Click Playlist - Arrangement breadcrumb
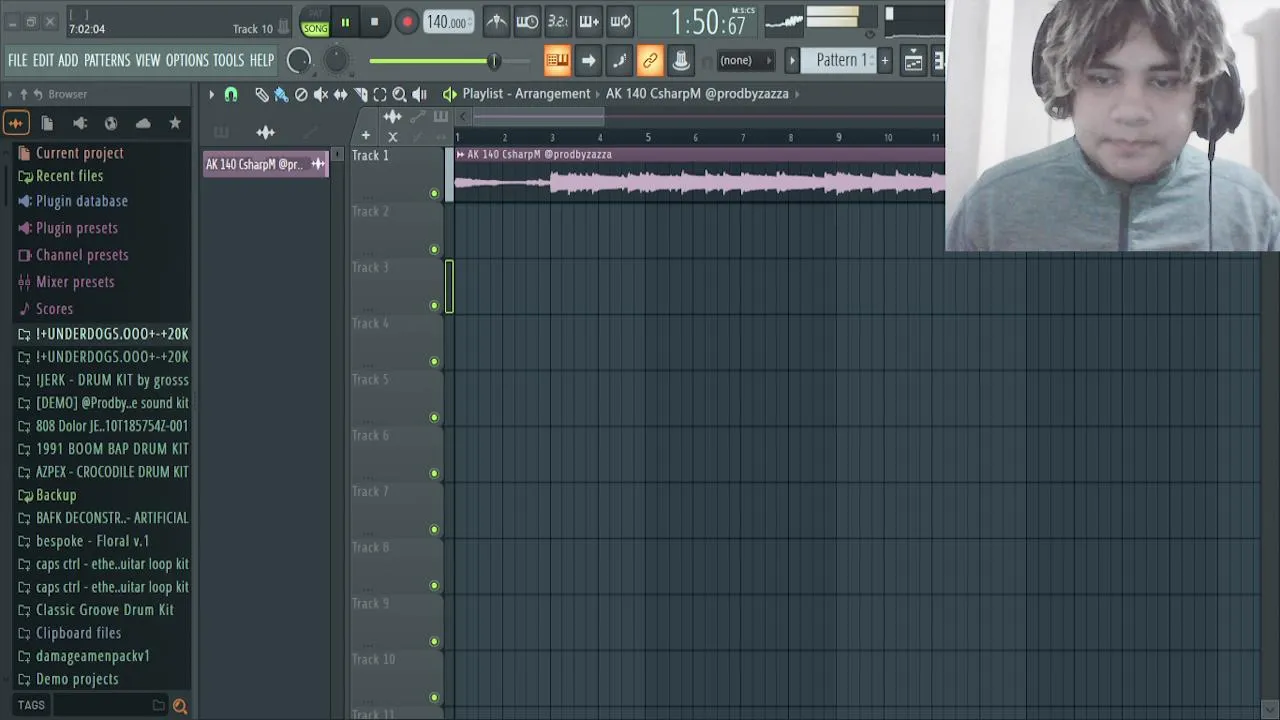Viewport: 1280px width, 720px height. (x=526, y=94)
